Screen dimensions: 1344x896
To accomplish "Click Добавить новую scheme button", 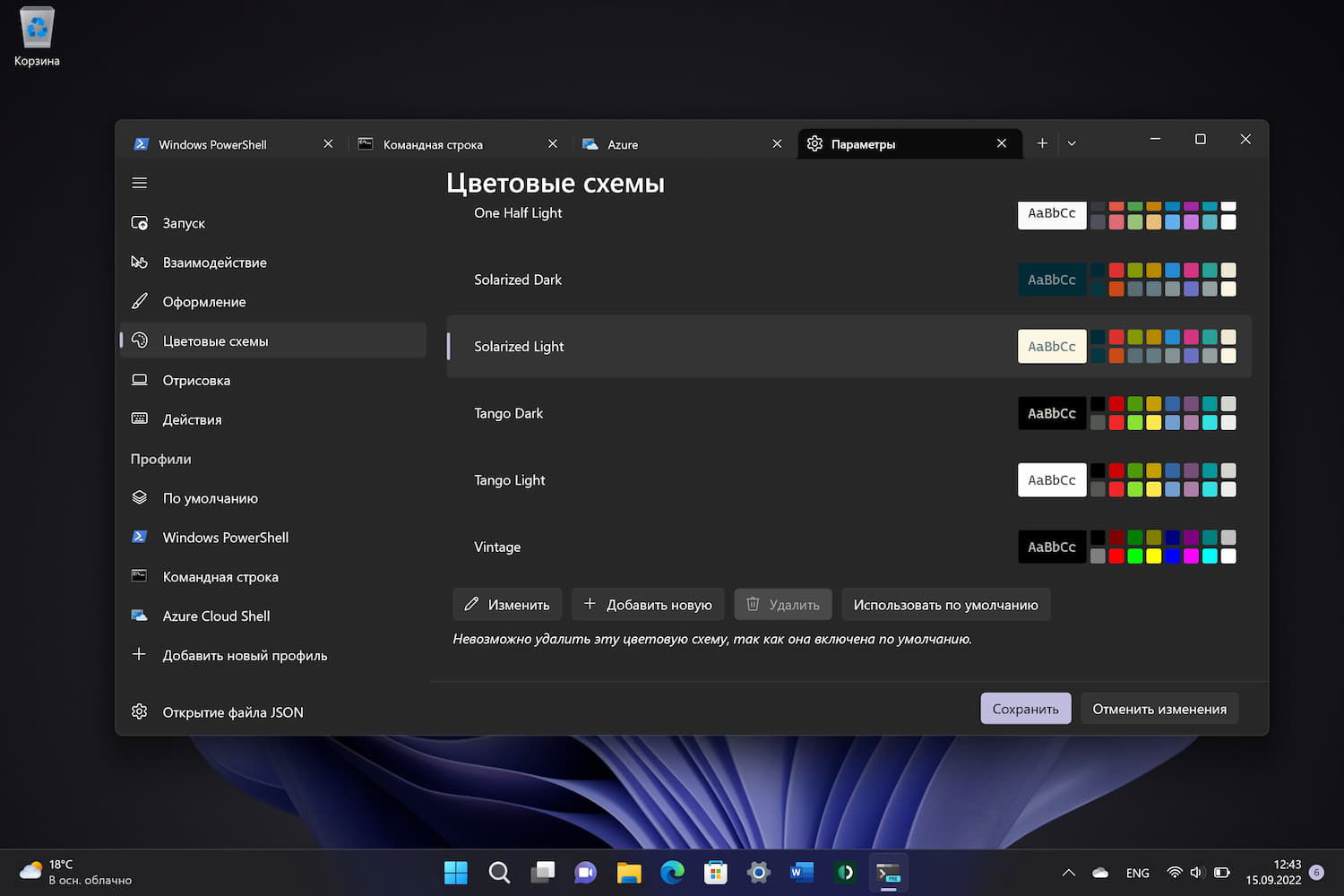I will (647, 605).
